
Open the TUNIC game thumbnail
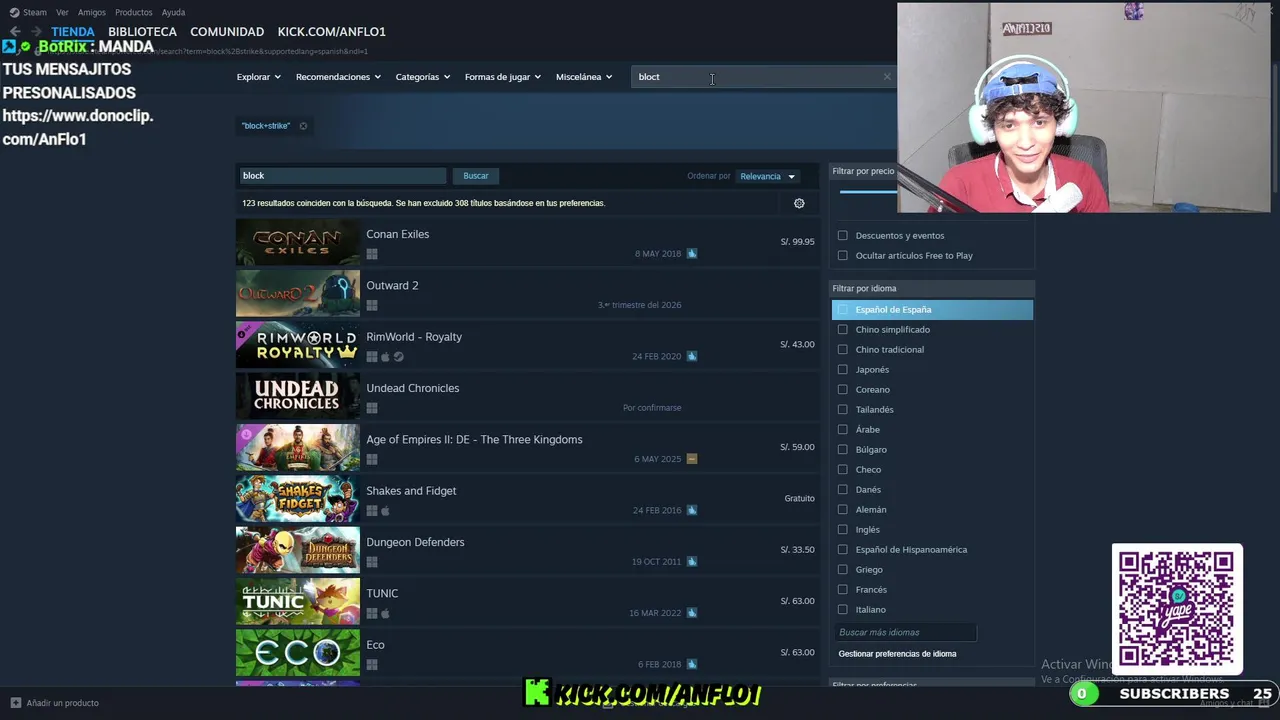[x=298, y=602]
